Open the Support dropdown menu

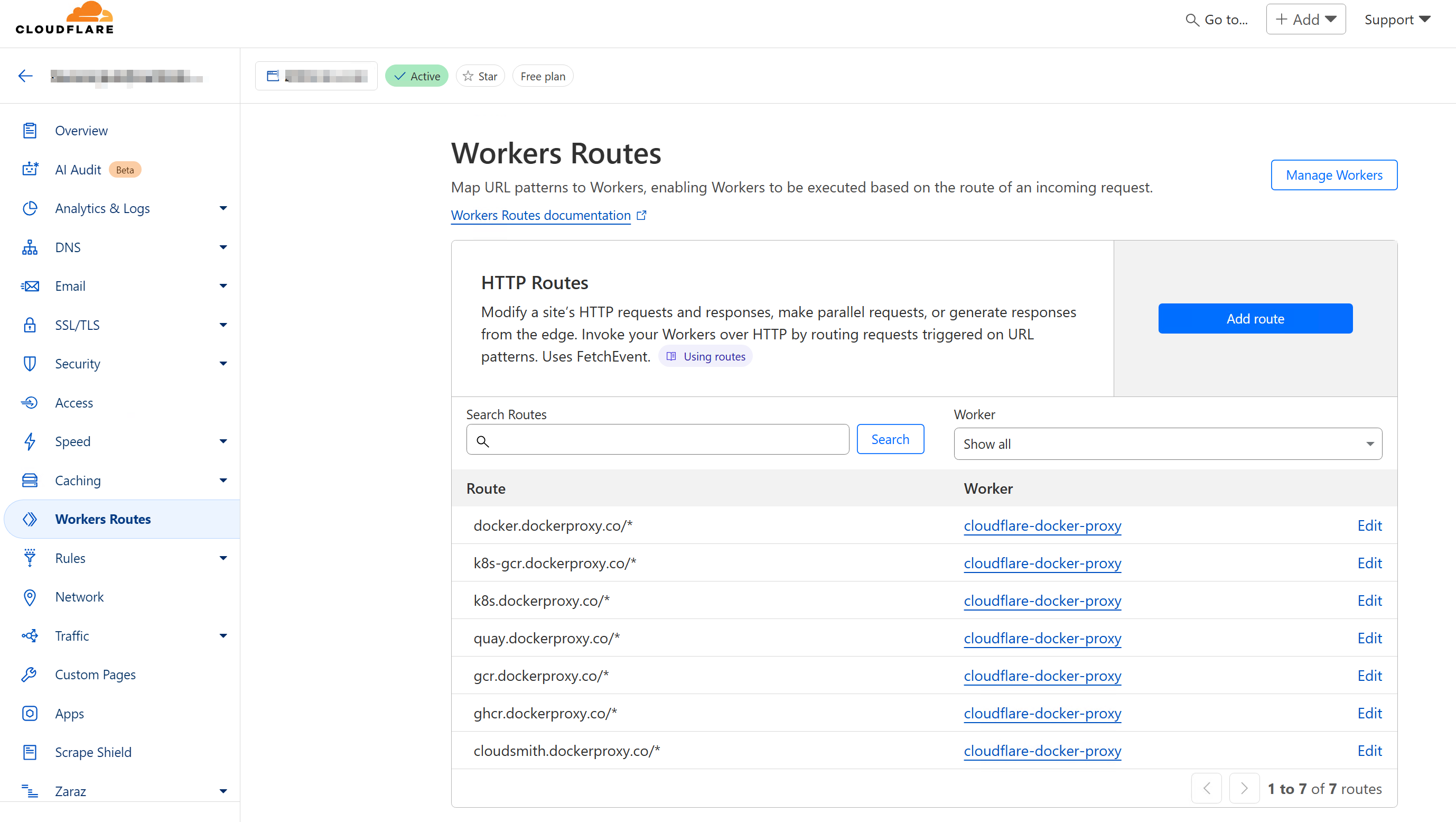pos(1397,19)
